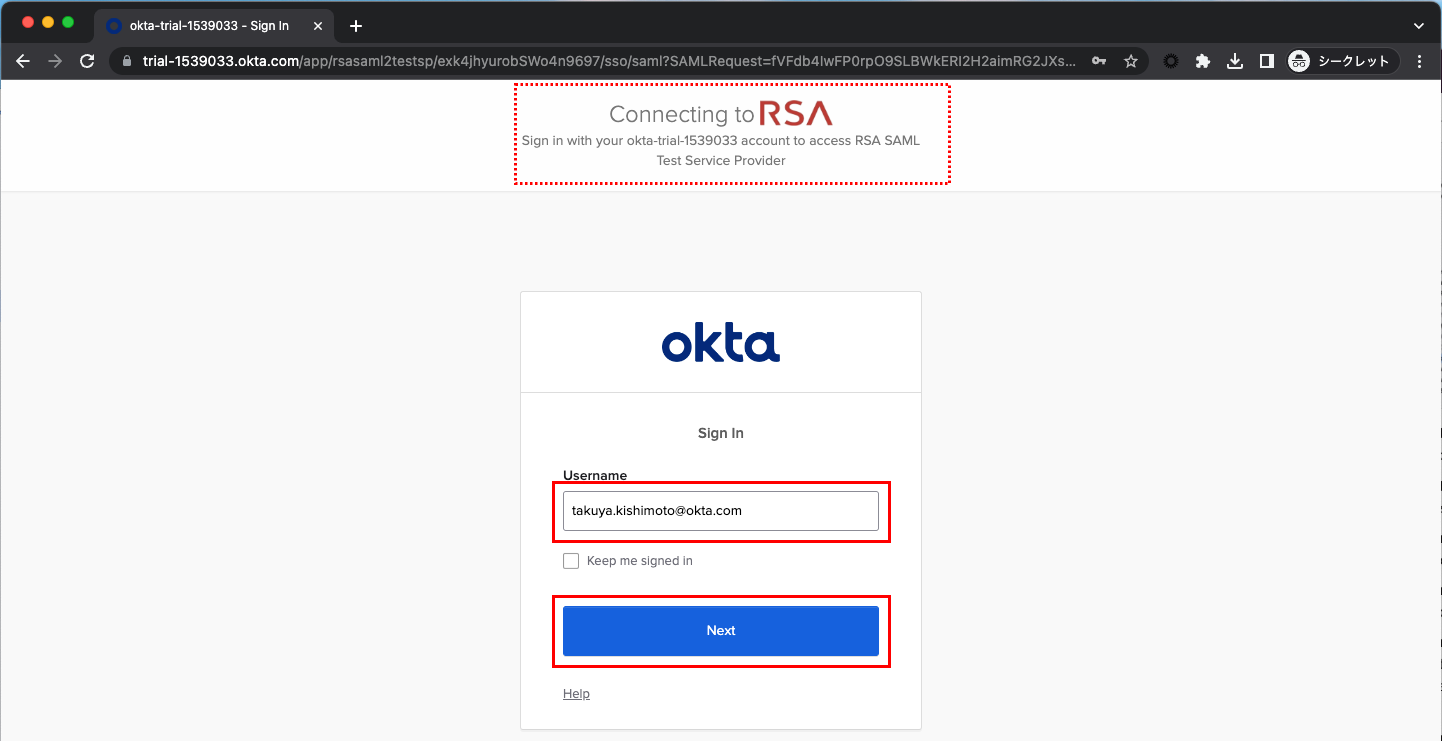Close the Okta Sign In tab

[x=318, y=25]
